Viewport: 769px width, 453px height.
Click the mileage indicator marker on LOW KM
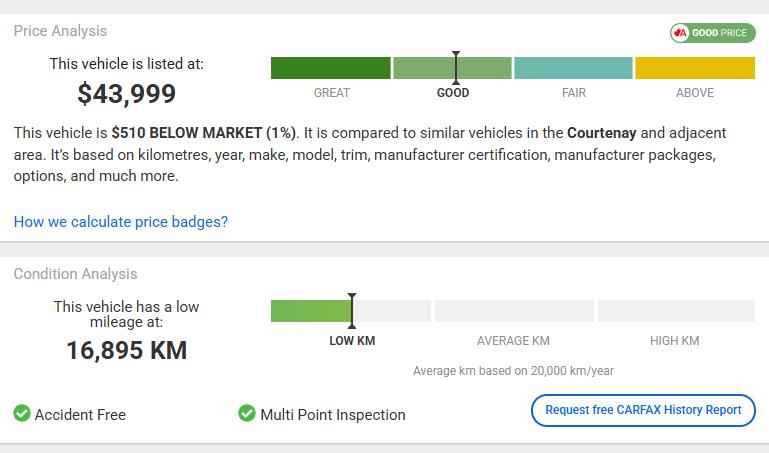(352, 311)
